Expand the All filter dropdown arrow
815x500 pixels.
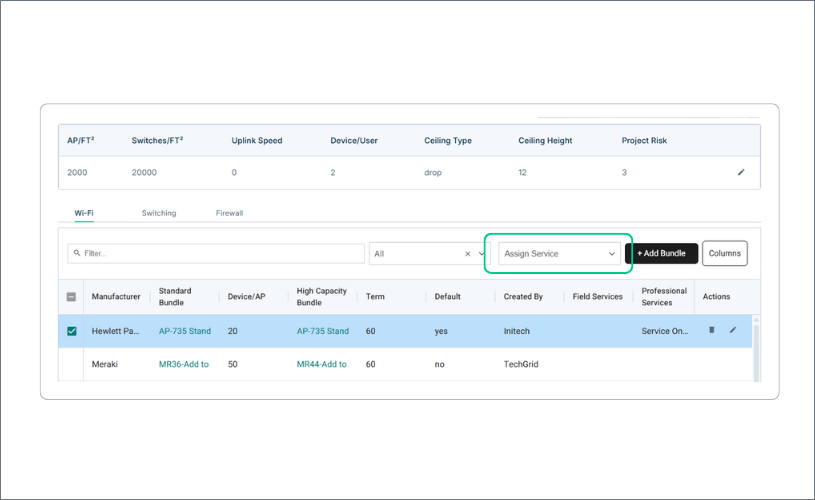click(481, 254)
